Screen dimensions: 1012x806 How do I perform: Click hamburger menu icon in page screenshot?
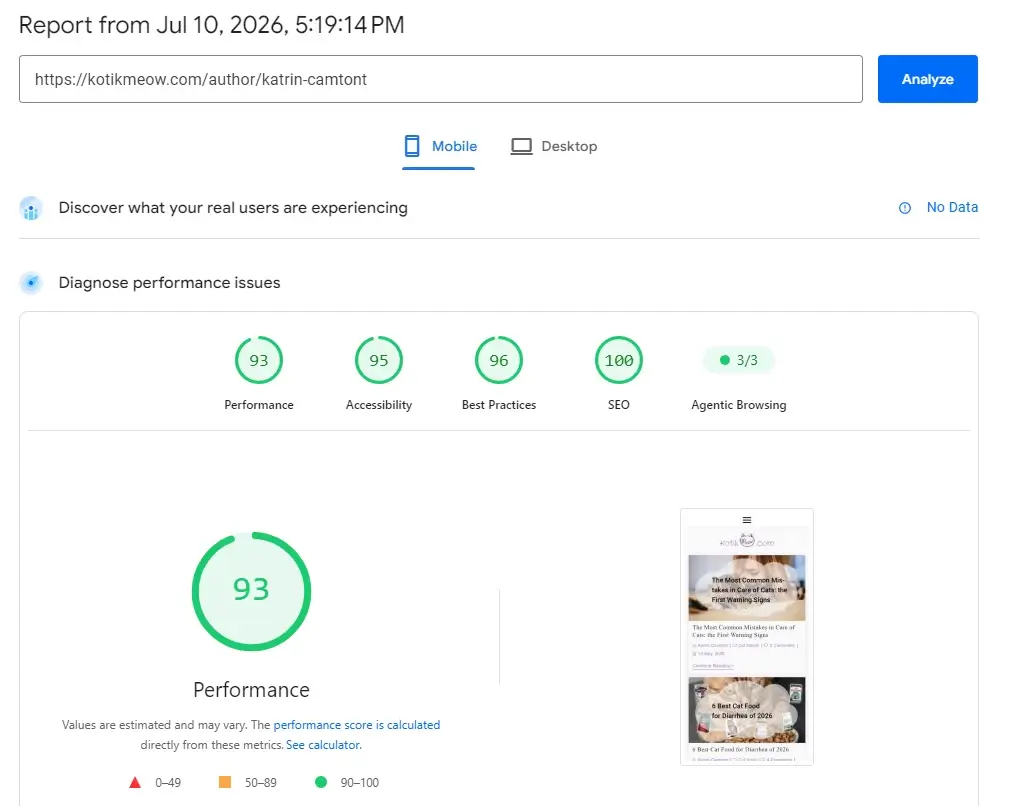747,520
